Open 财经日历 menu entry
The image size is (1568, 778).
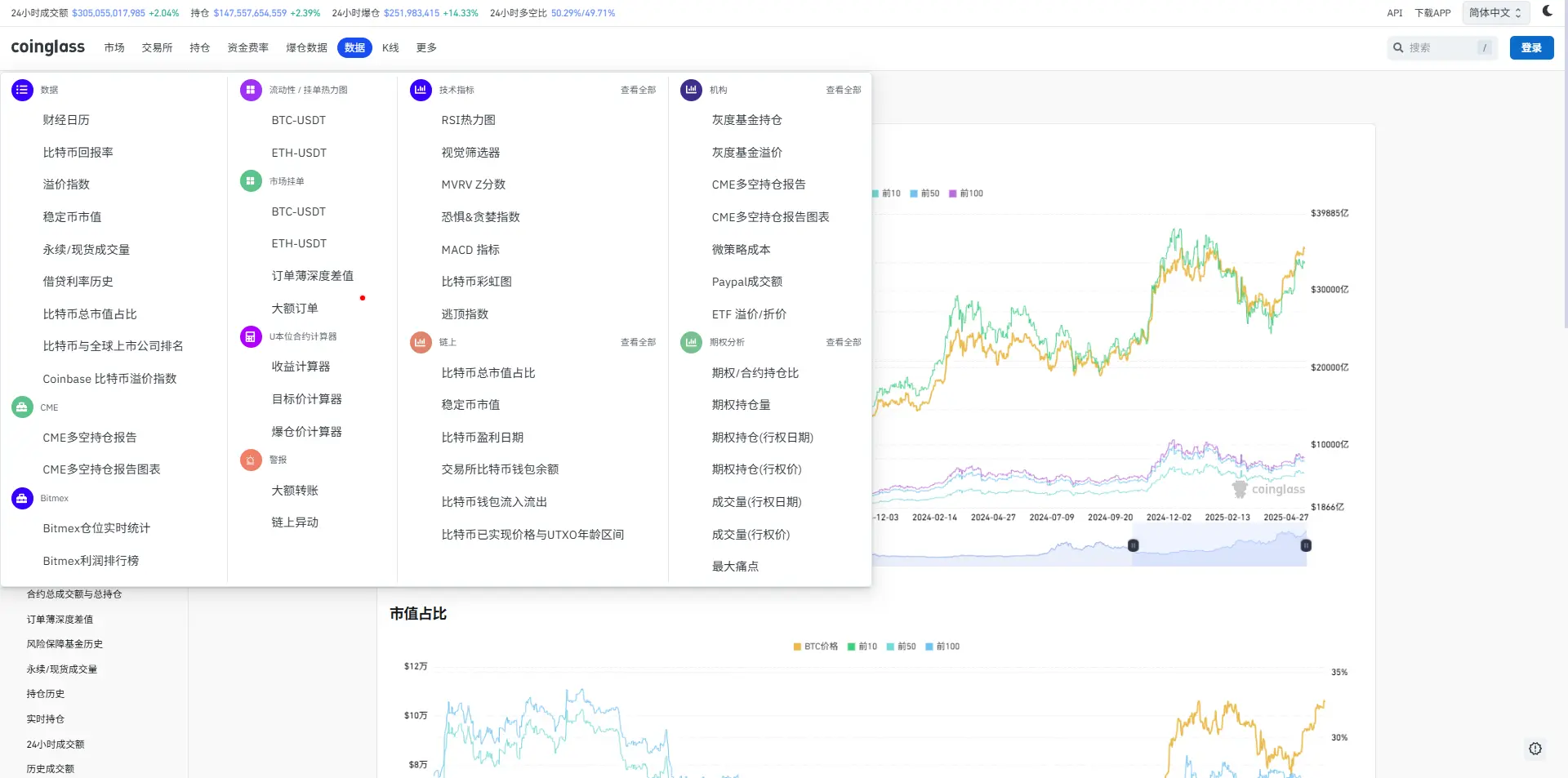click(66, 120)
